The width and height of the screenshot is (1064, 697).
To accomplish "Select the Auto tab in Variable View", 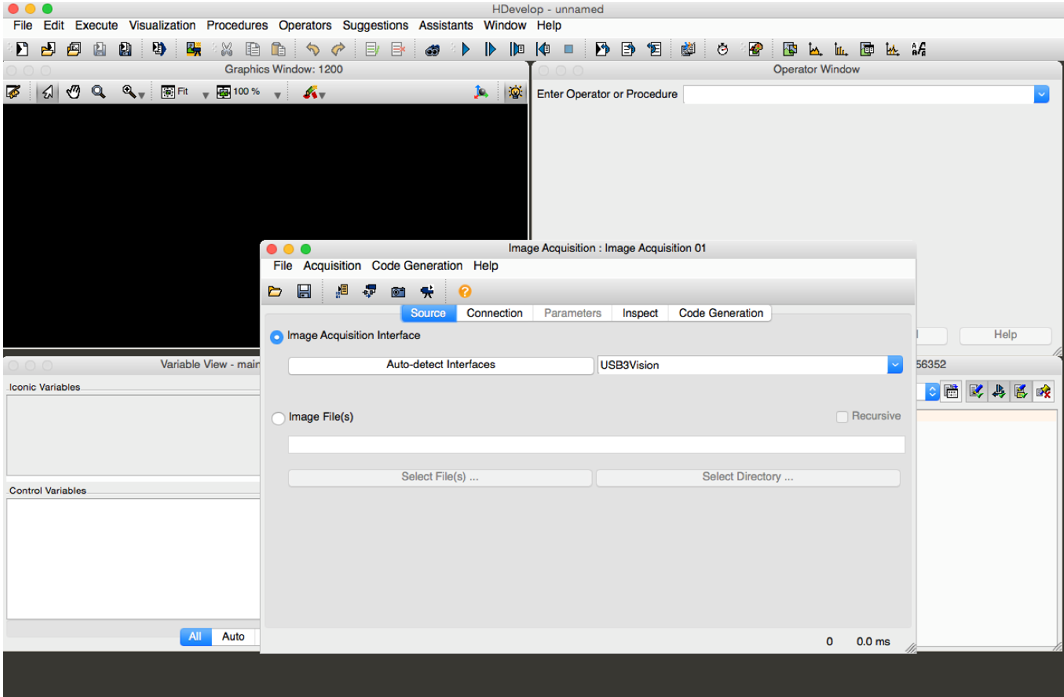I will (233, 637).
